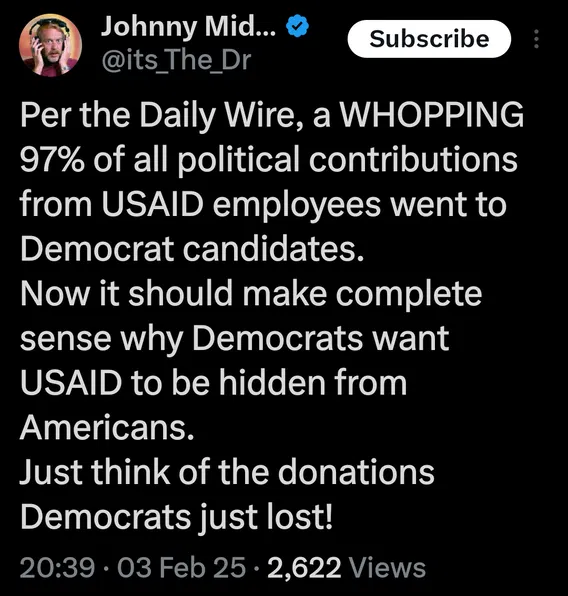Click the line 'USAID to be hidden from'
Screen dimensions: 568x596
pyautogui.click(x=213, y=382)
